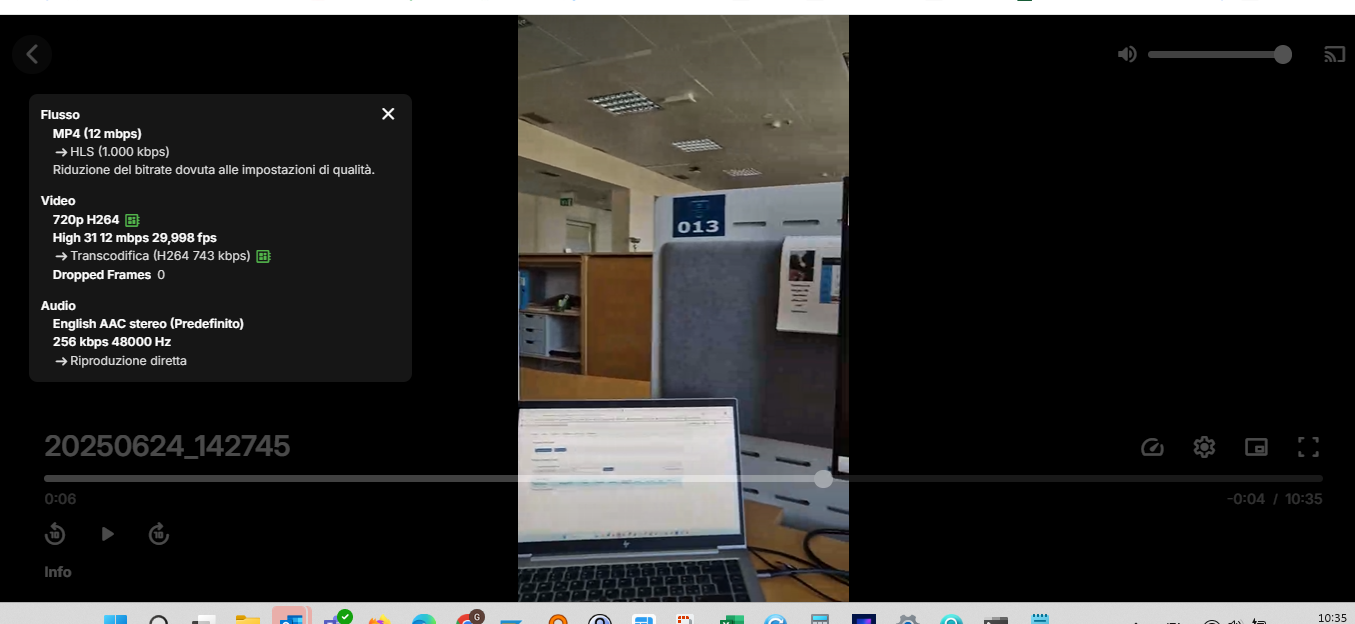Click the Video heading in stats
1355x624 pixels.
(58, 201)
